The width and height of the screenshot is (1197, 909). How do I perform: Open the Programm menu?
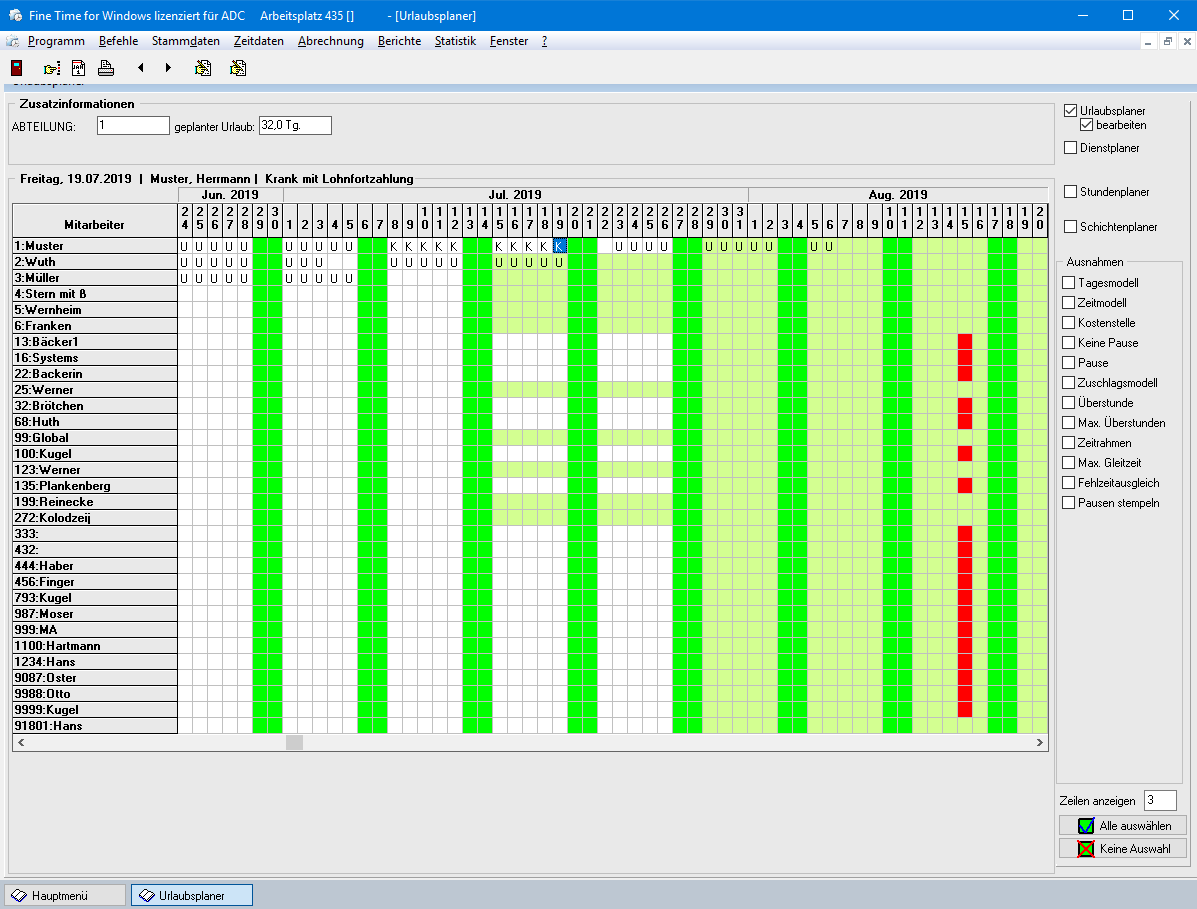coord(56,41)
